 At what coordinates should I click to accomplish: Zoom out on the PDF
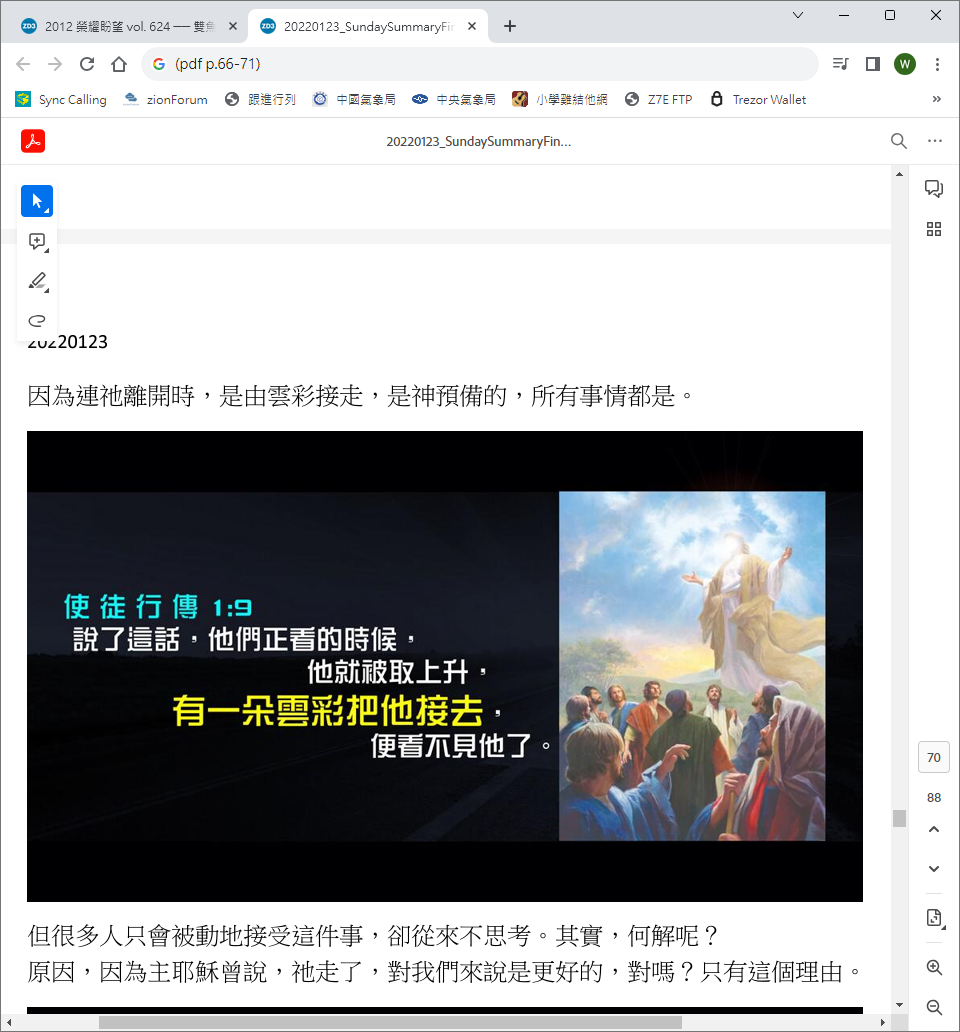point(934,1007)
